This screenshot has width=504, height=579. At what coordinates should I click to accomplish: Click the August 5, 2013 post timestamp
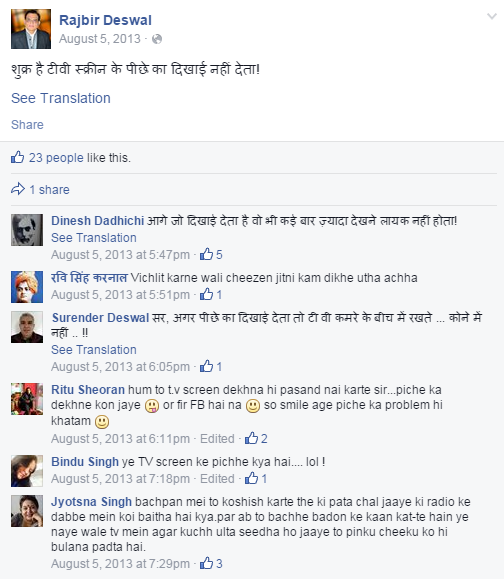pos(100,39)
